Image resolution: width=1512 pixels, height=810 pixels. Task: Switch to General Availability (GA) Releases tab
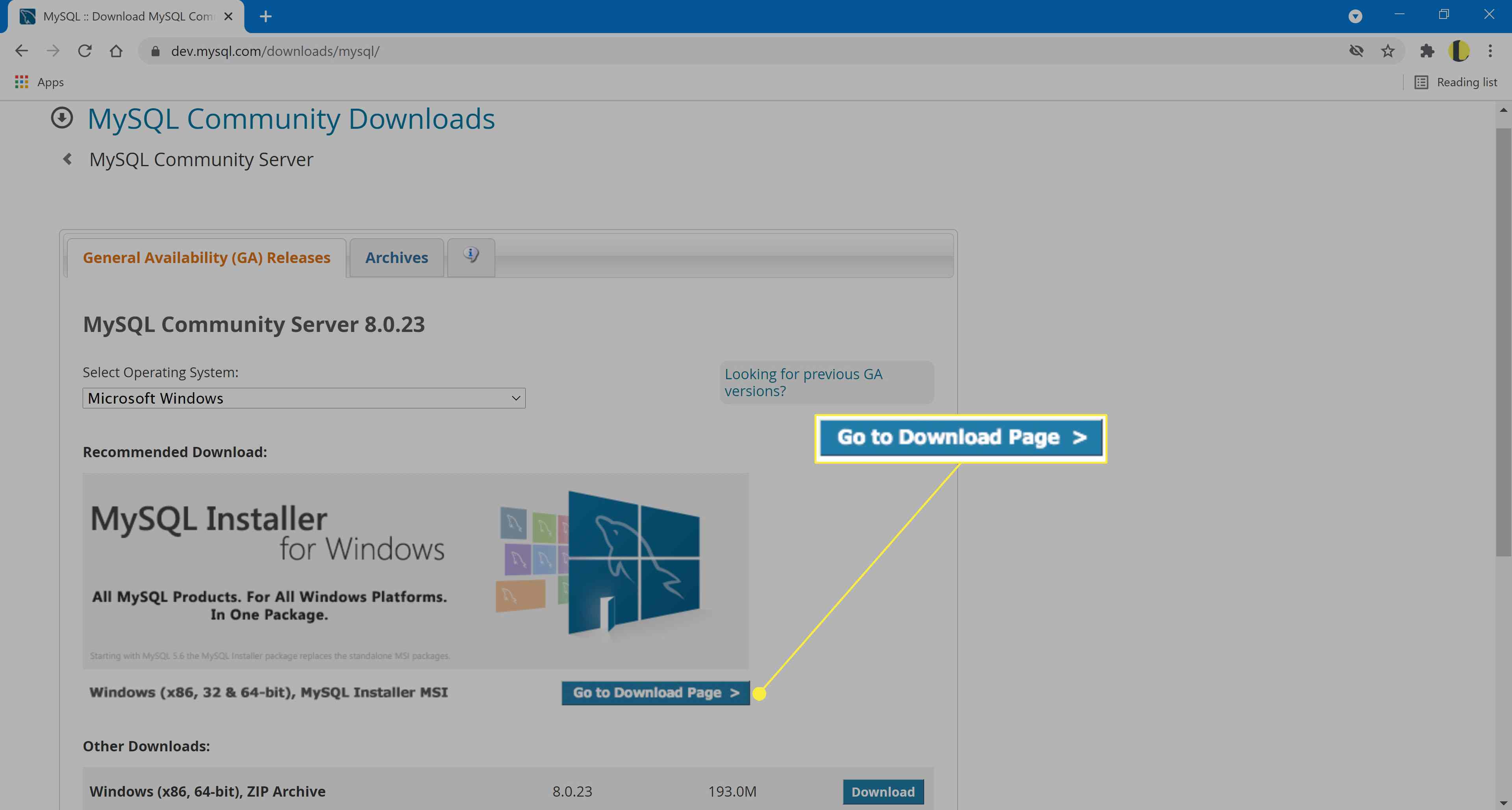[x=205, y=257]
